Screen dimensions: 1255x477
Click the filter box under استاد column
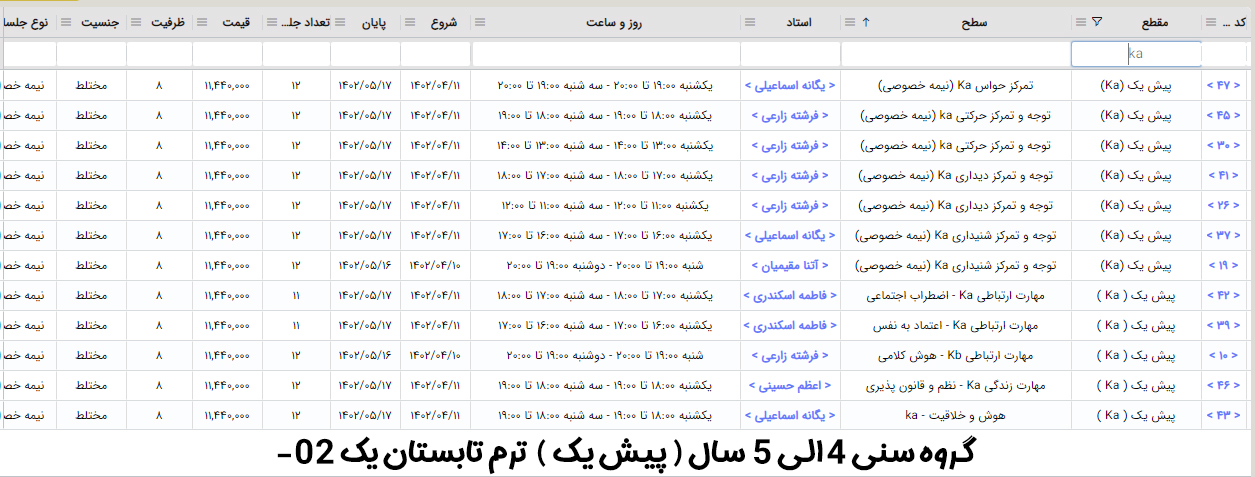point(790,54)
